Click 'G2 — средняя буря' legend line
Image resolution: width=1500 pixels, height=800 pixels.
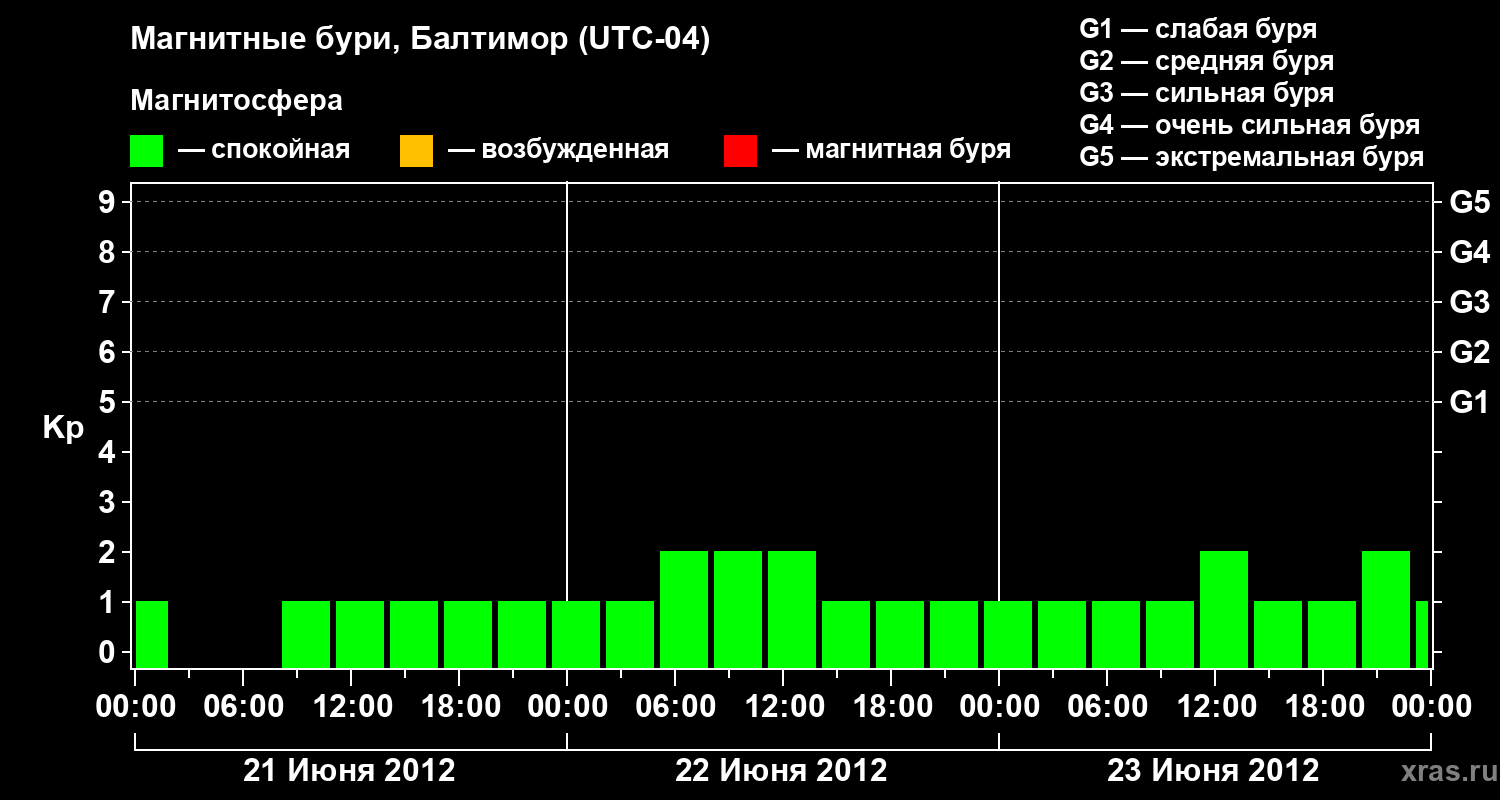pyautogui.click(x=1207, y=61)
